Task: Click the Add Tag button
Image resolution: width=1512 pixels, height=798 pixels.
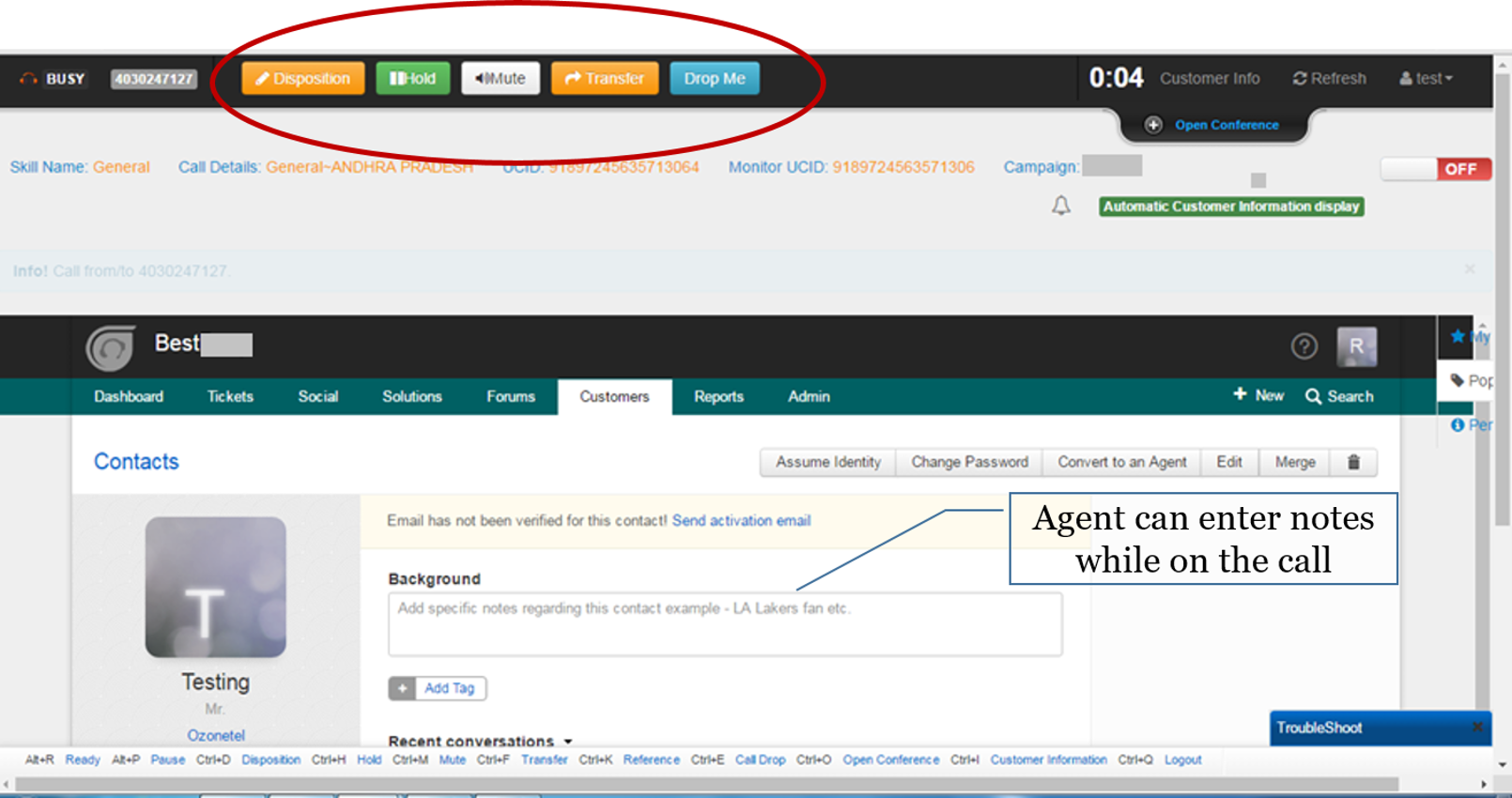Action: (438, 688)
